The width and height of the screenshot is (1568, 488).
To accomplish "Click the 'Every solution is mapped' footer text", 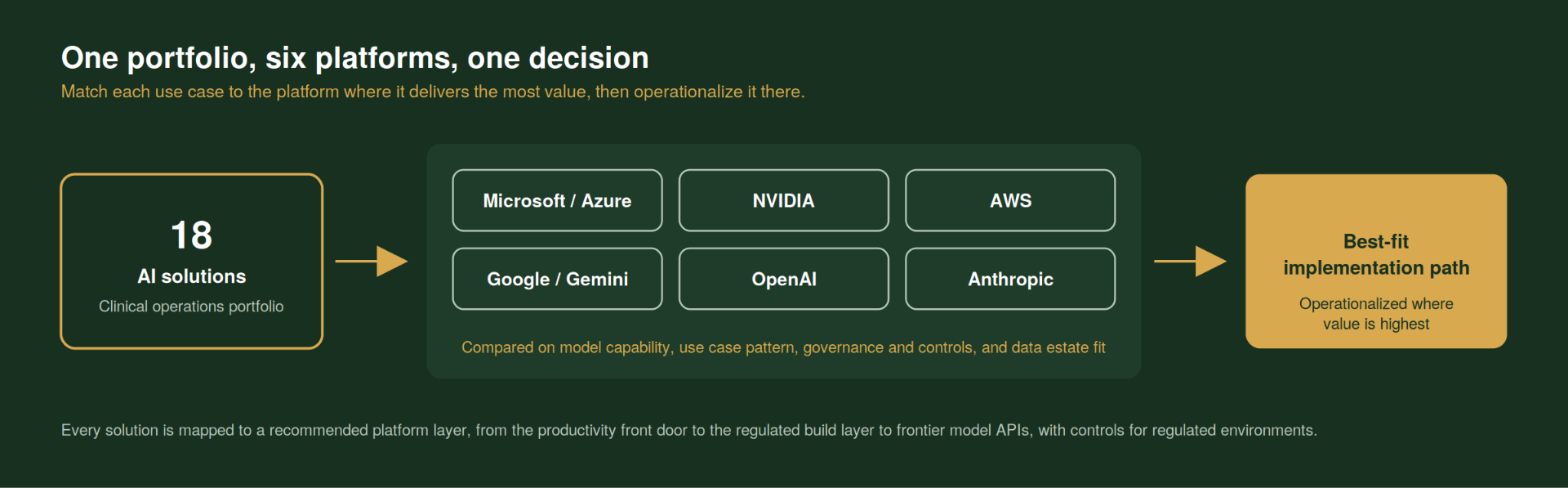I will [689, 430].
